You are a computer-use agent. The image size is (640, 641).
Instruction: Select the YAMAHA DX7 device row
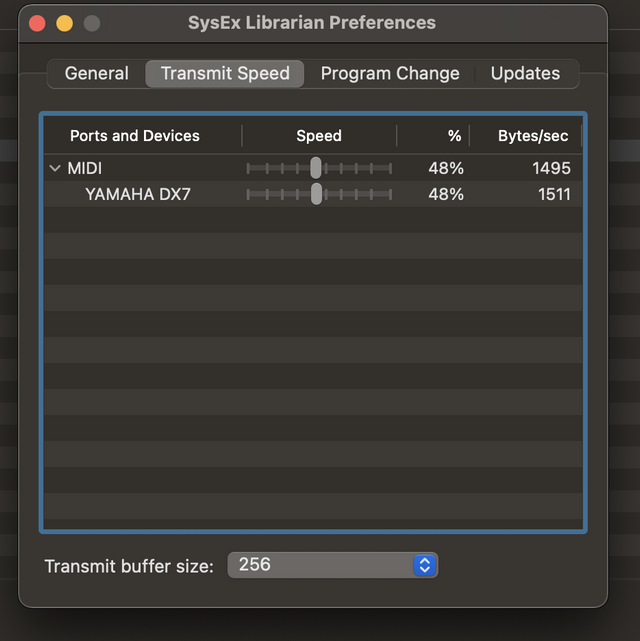coord(138,194)
